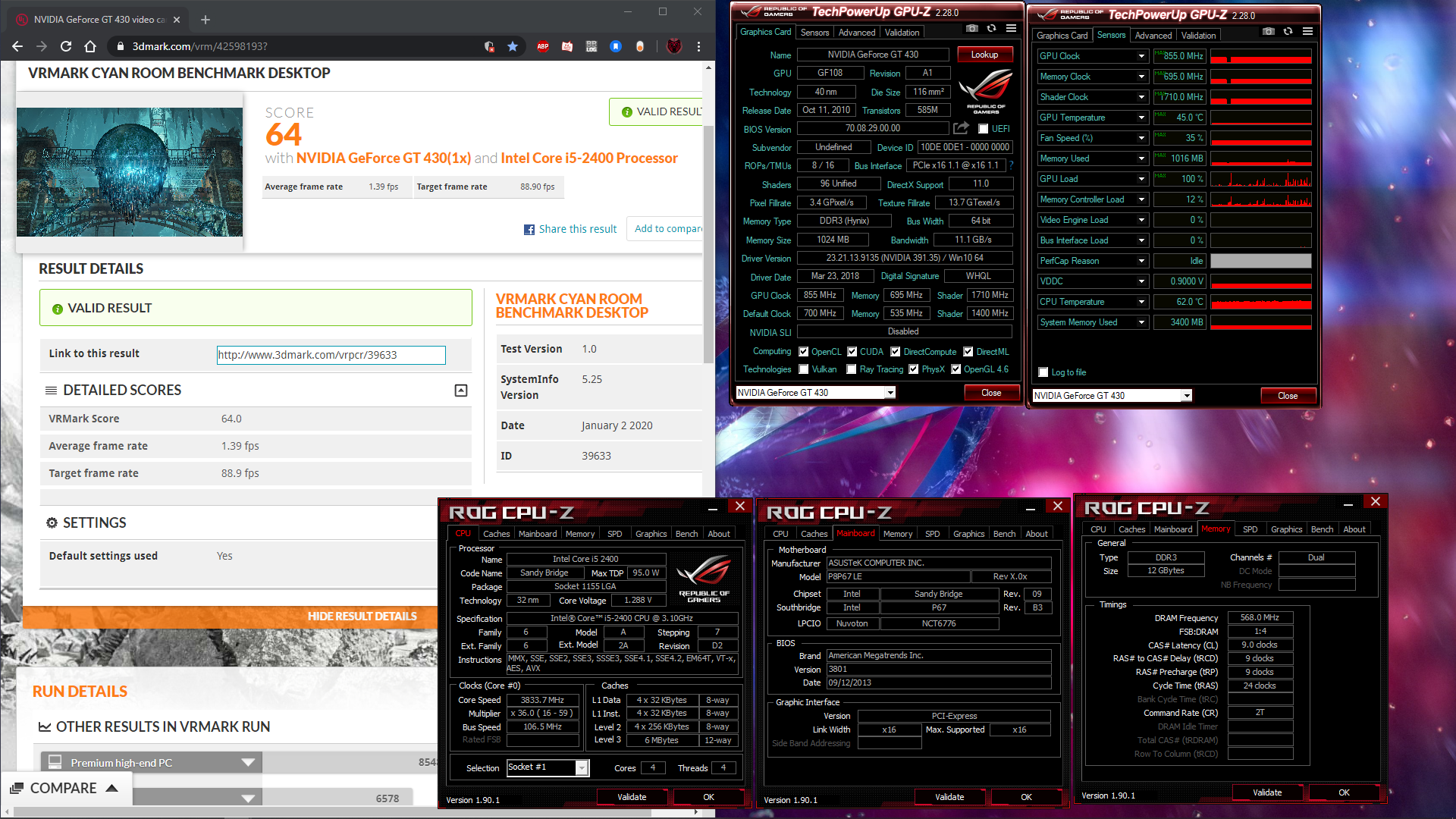Open GPU selector dropdown in left GPU-Z
This screenshot has width=1456, height=819.
890,393
